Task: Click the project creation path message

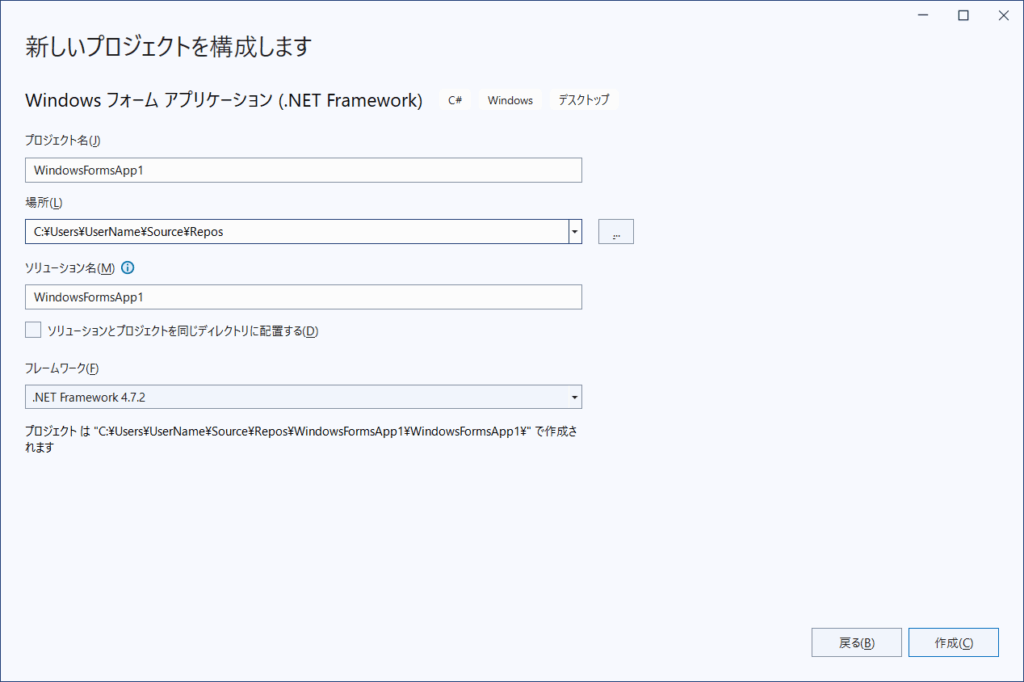Action: click(x=301, y=439)
